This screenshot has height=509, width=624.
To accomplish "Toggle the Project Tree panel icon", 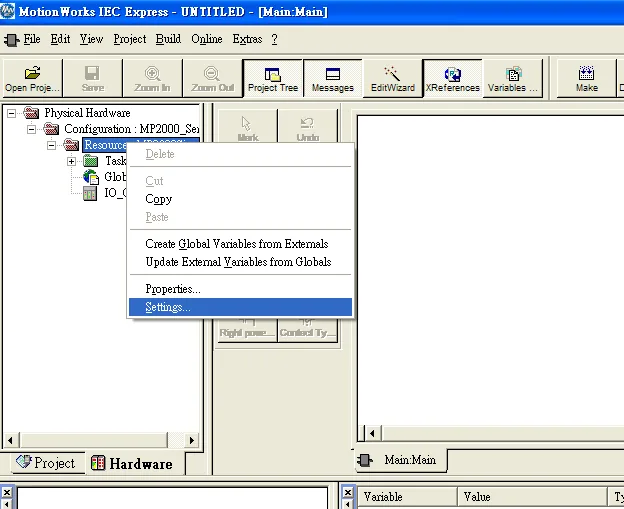I will 273,78.
